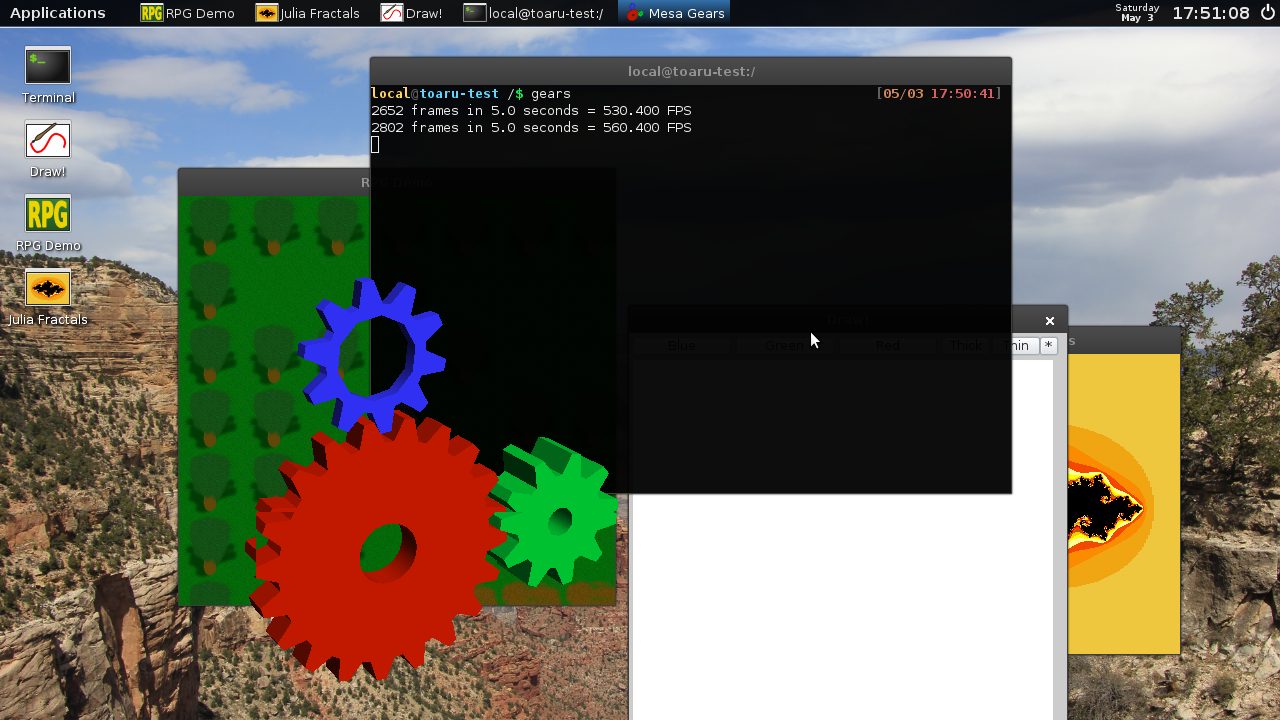Choose Thin brush in the Draw! window
Viewport: 1280px width, 720px height.
[x=1016, y=345]
